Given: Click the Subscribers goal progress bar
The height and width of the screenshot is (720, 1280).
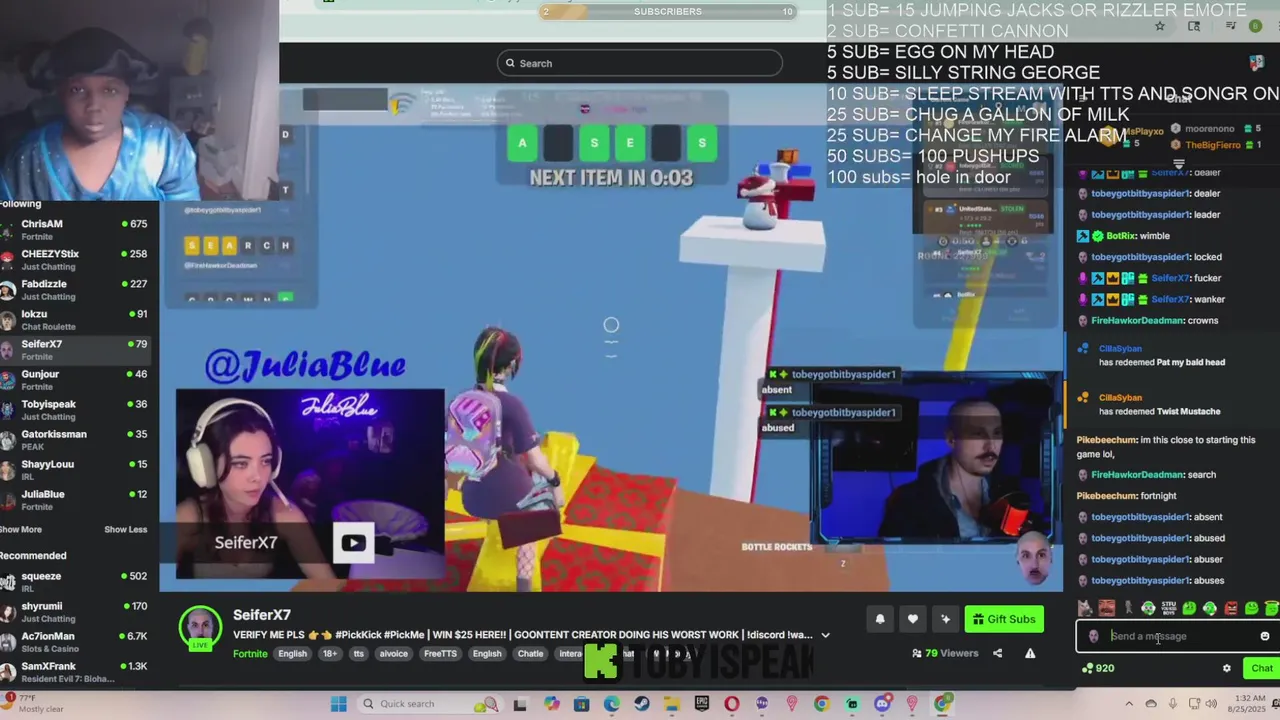Looking at the screenshot, I should tap(667, 12).
